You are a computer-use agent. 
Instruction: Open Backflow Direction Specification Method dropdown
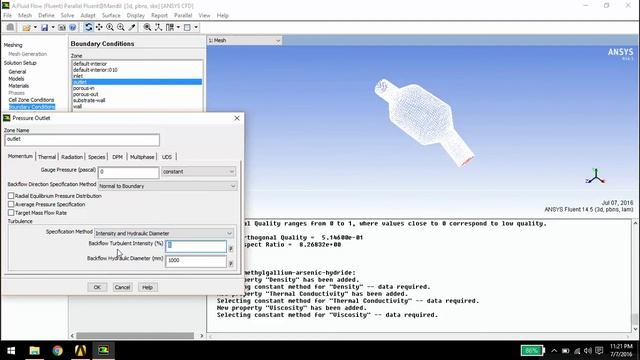167,186
